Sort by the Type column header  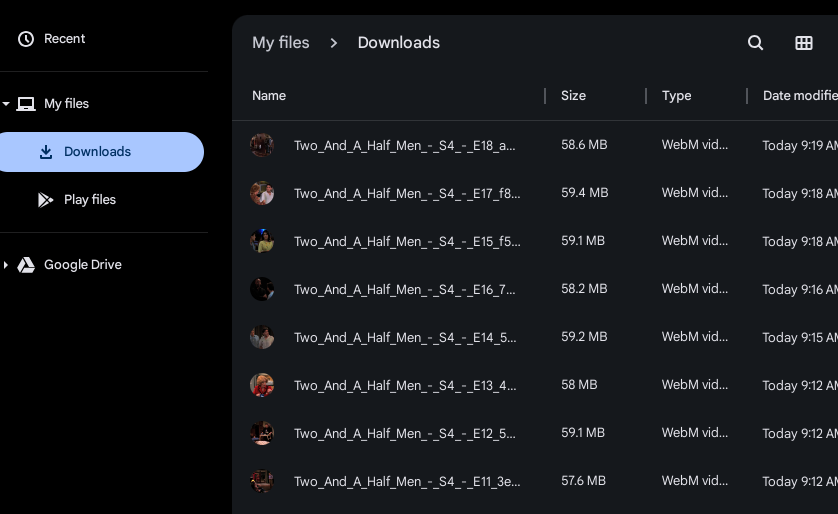point(677,96)
